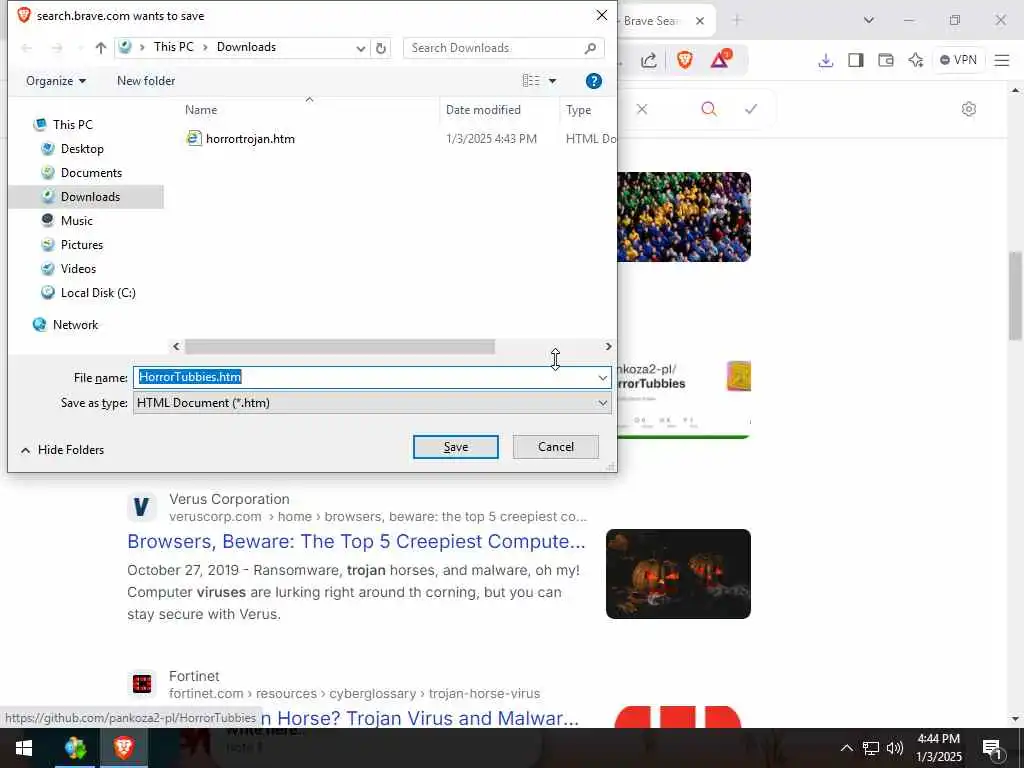Click the colorful crowd thumbnail image
Image resolution: width=1024 pixels, height=768 pixels.
[x=684, y=217]
